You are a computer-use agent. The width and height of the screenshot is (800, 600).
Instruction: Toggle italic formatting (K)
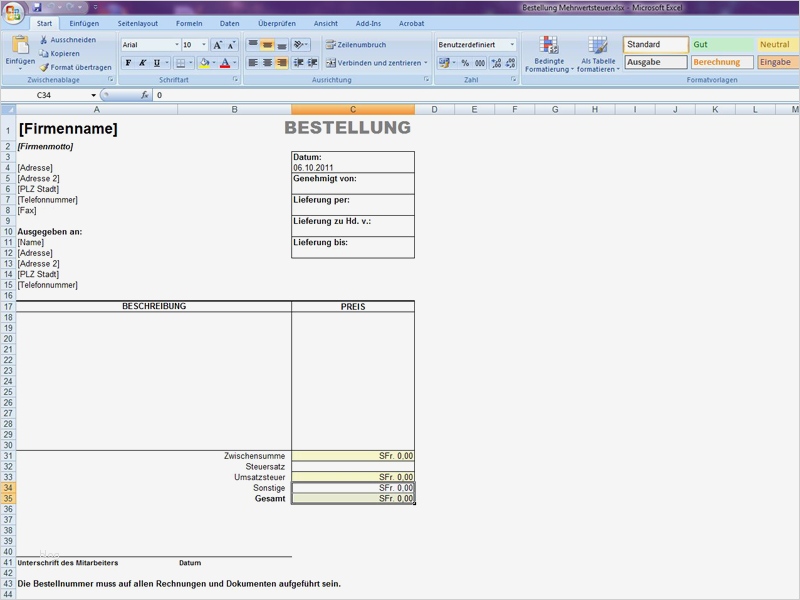(142, 63)
